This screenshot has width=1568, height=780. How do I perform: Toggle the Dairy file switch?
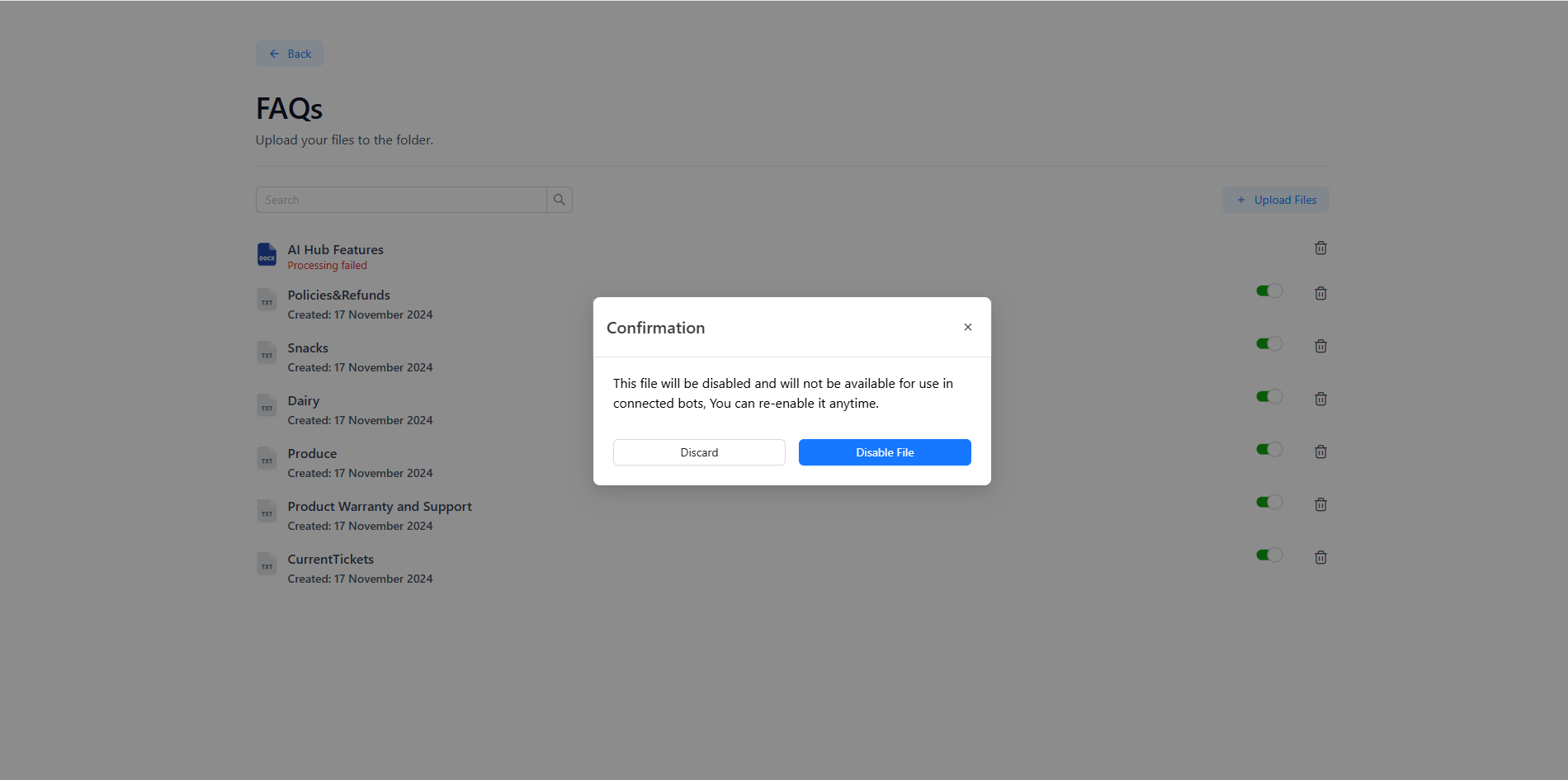1269,396
